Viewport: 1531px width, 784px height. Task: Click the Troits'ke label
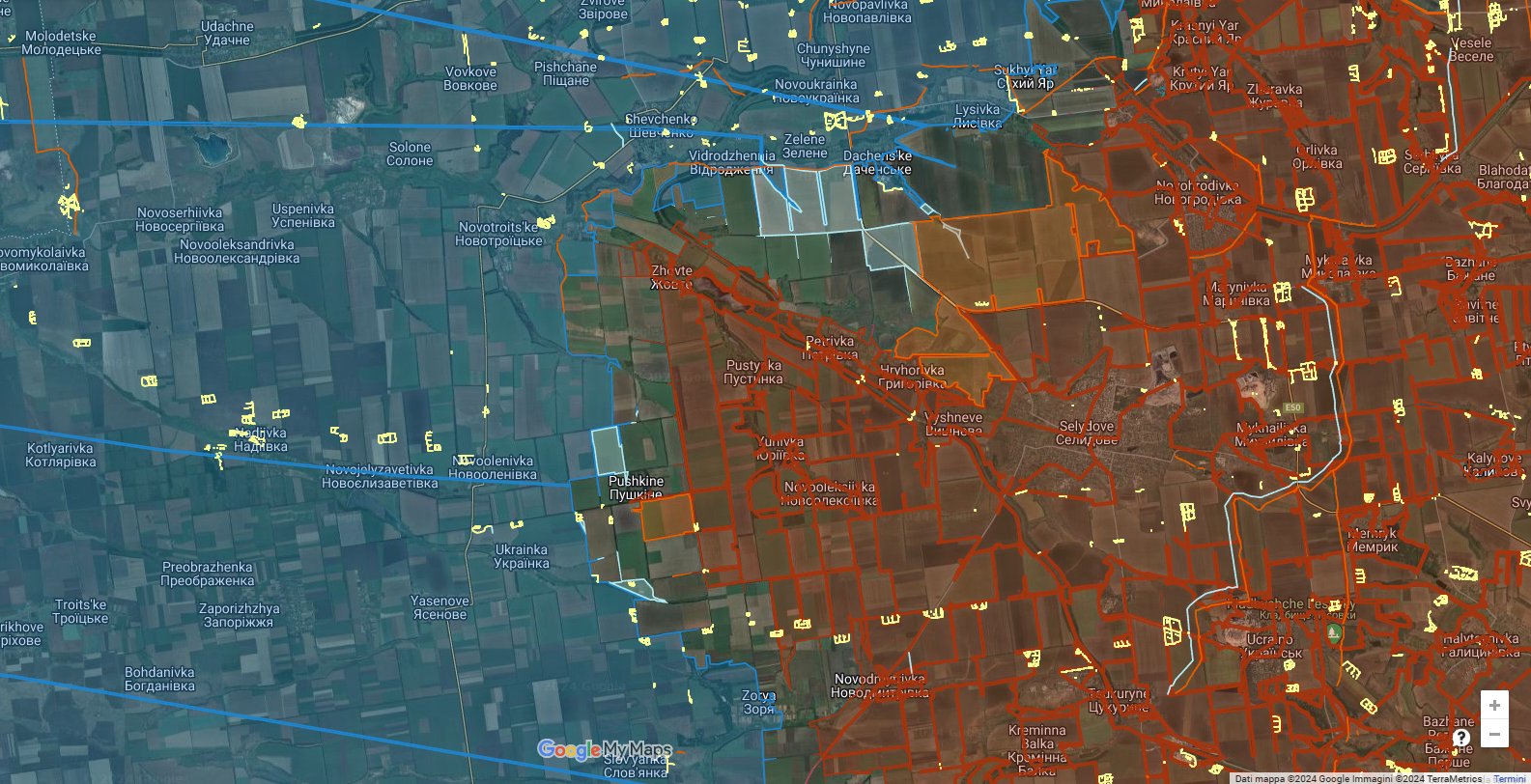80,611
